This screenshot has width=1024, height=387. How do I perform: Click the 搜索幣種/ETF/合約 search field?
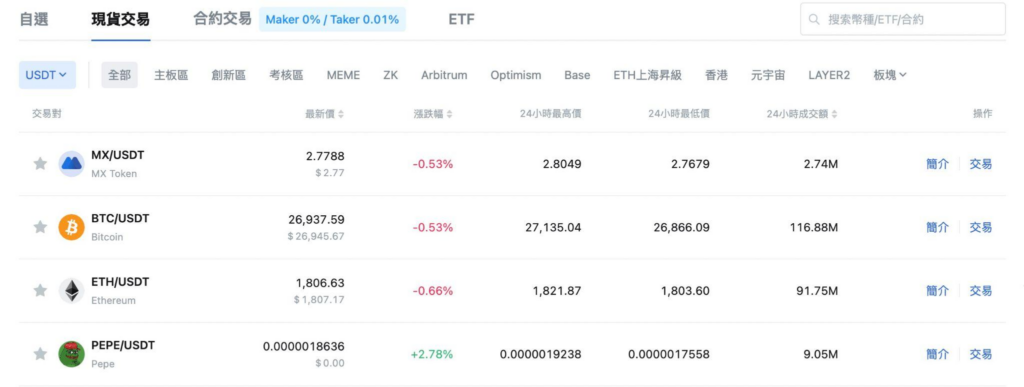tap(903, 20)
